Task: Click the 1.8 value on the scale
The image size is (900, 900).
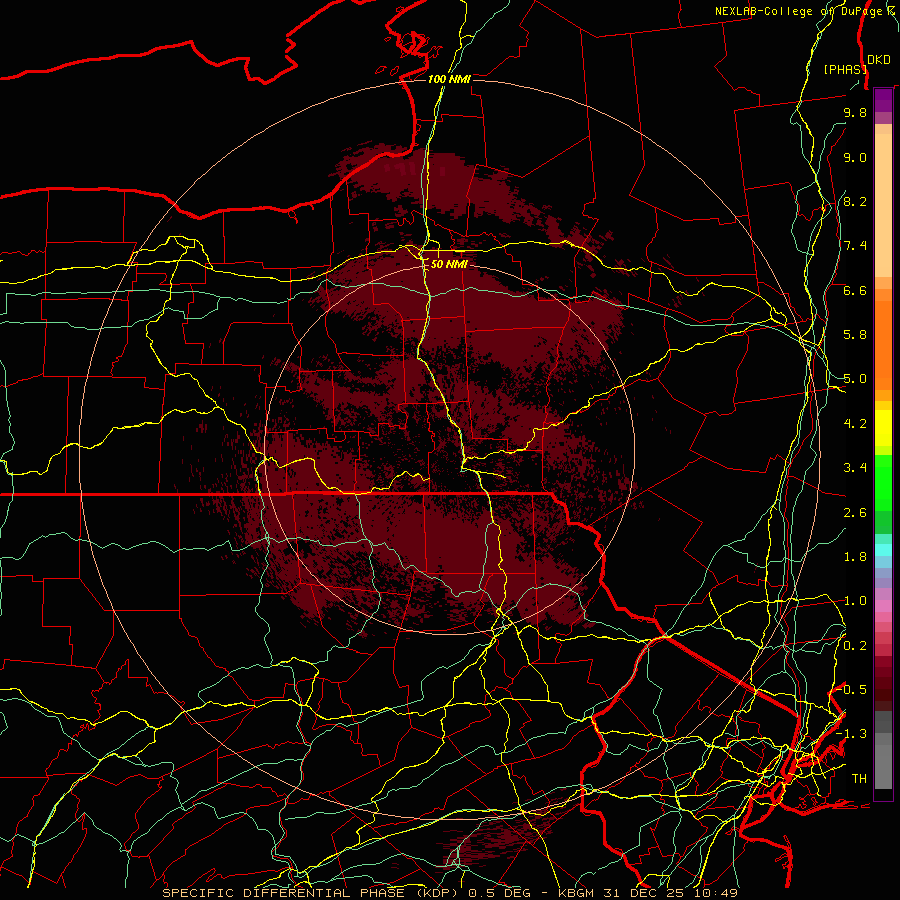Action: click(x=855, y=557)
